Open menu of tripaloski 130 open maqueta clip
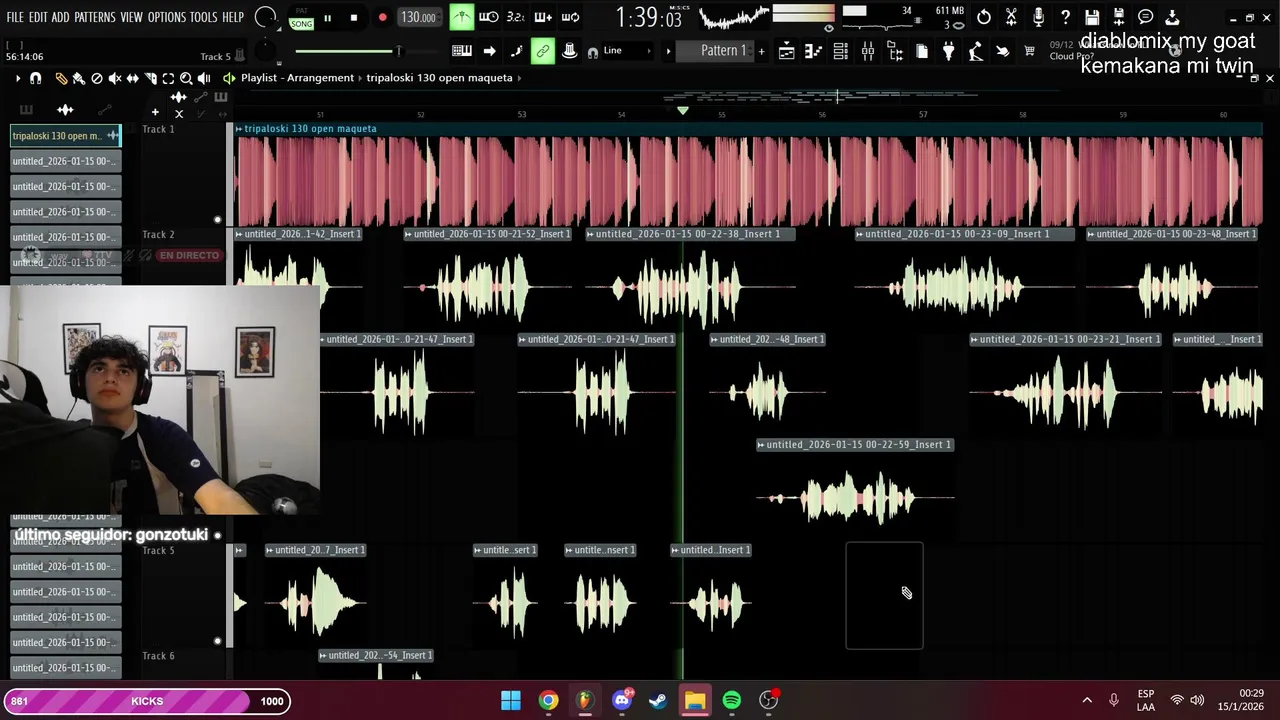This screenshot has height=720, width=1280. coord(239,129)
